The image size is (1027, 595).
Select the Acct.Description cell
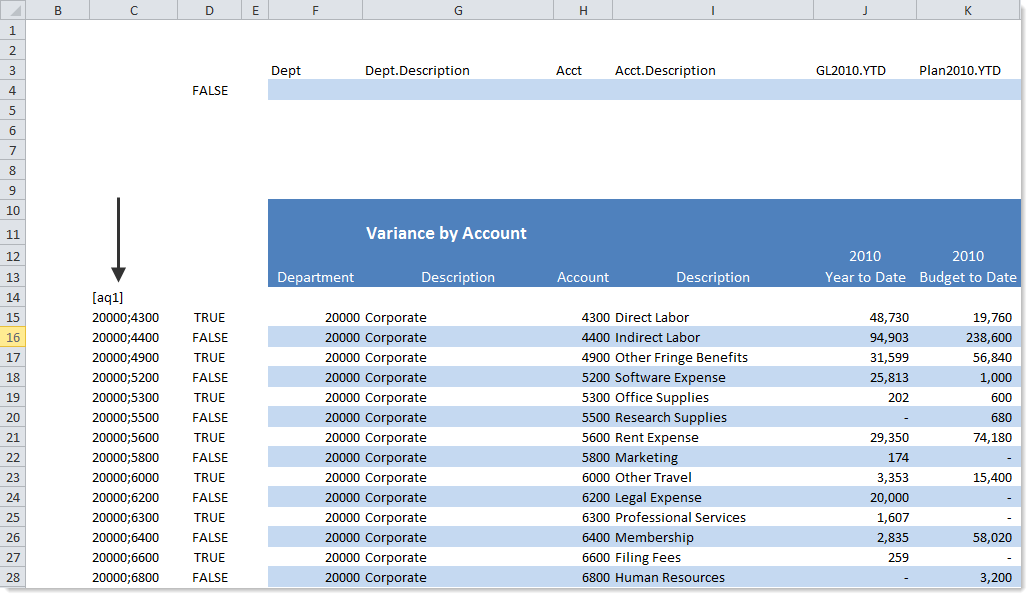tap(665, 71)
